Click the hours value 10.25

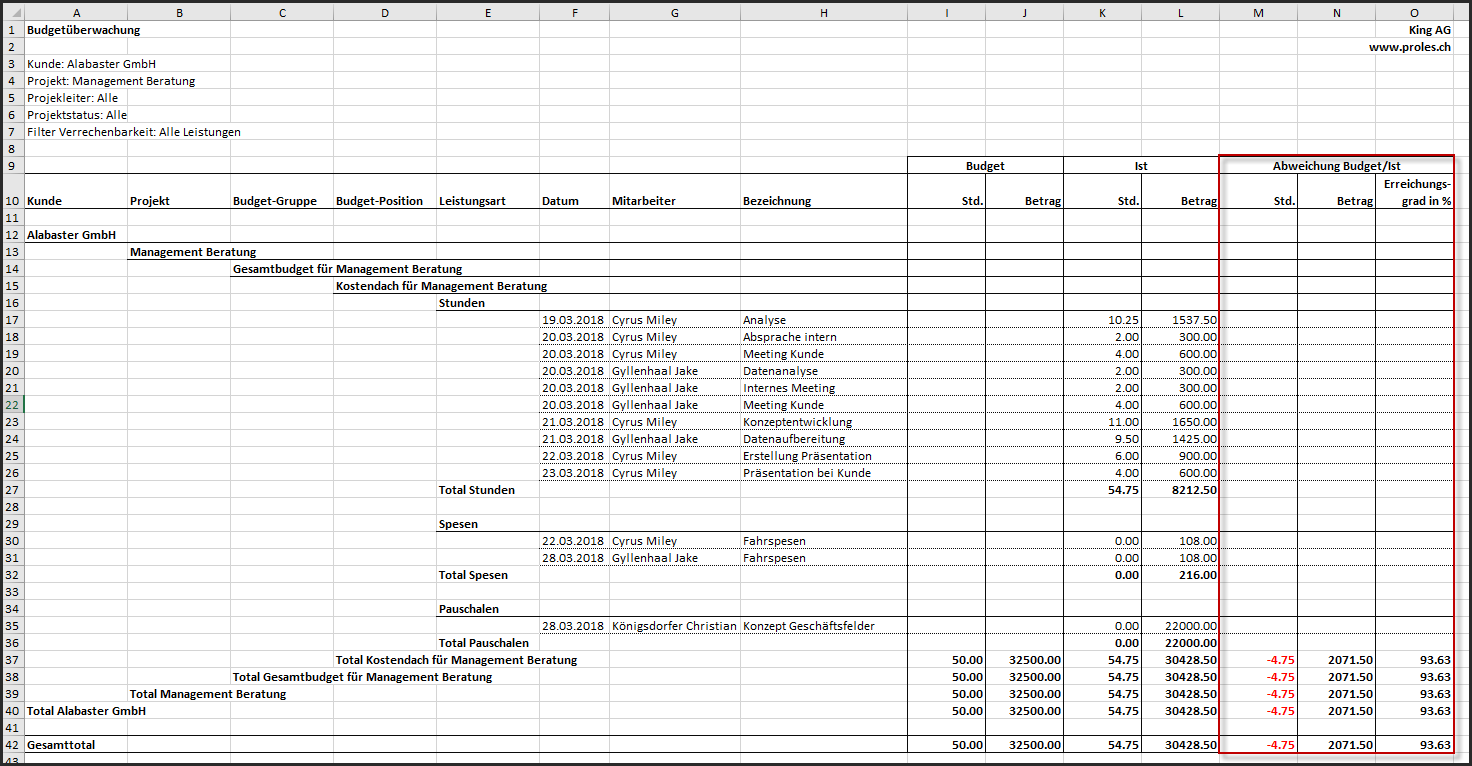(x=1124, y=320)
